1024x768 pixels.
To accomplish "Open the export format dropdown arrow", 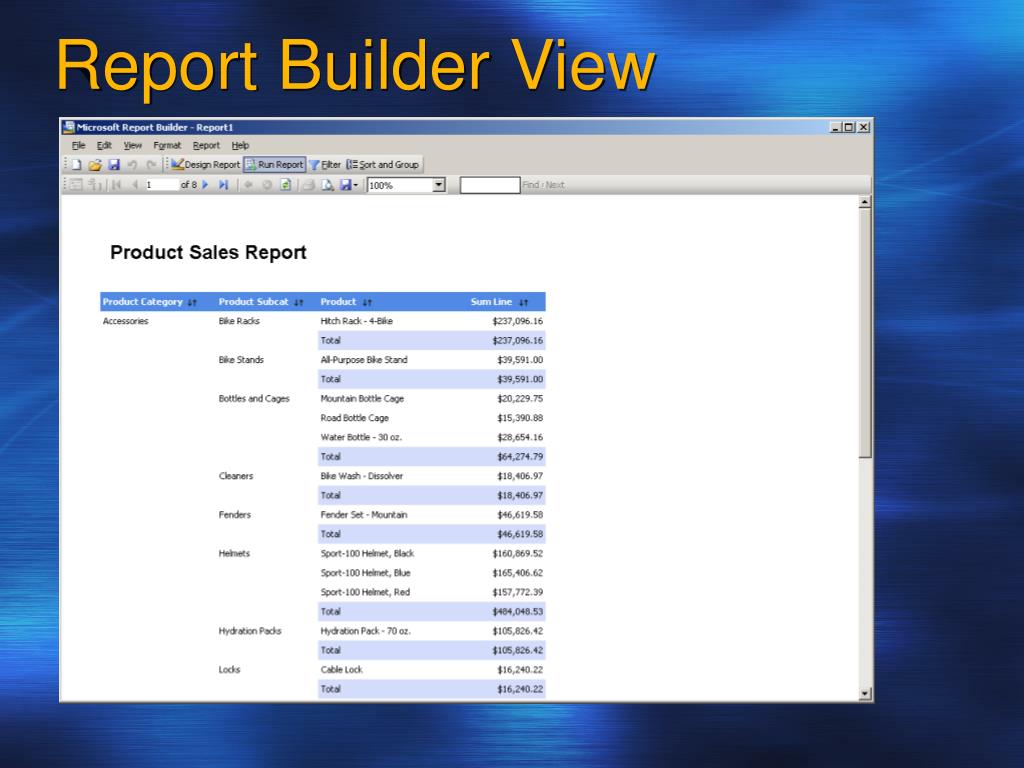I will click(x=356, y=185).
